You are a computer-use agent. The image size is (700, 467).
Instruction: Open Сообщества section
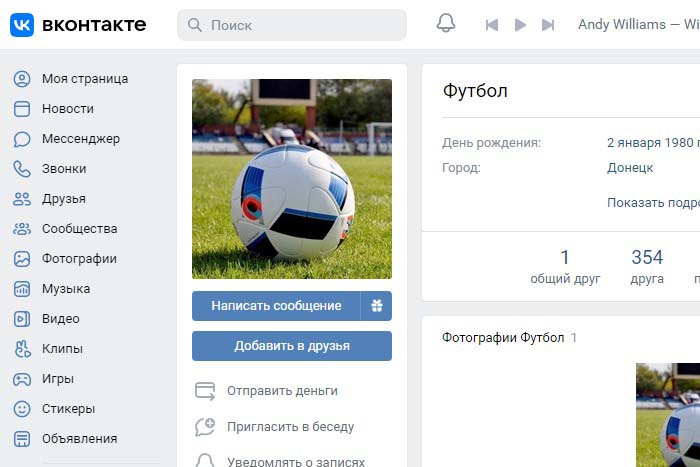click(x=80, y=229)
